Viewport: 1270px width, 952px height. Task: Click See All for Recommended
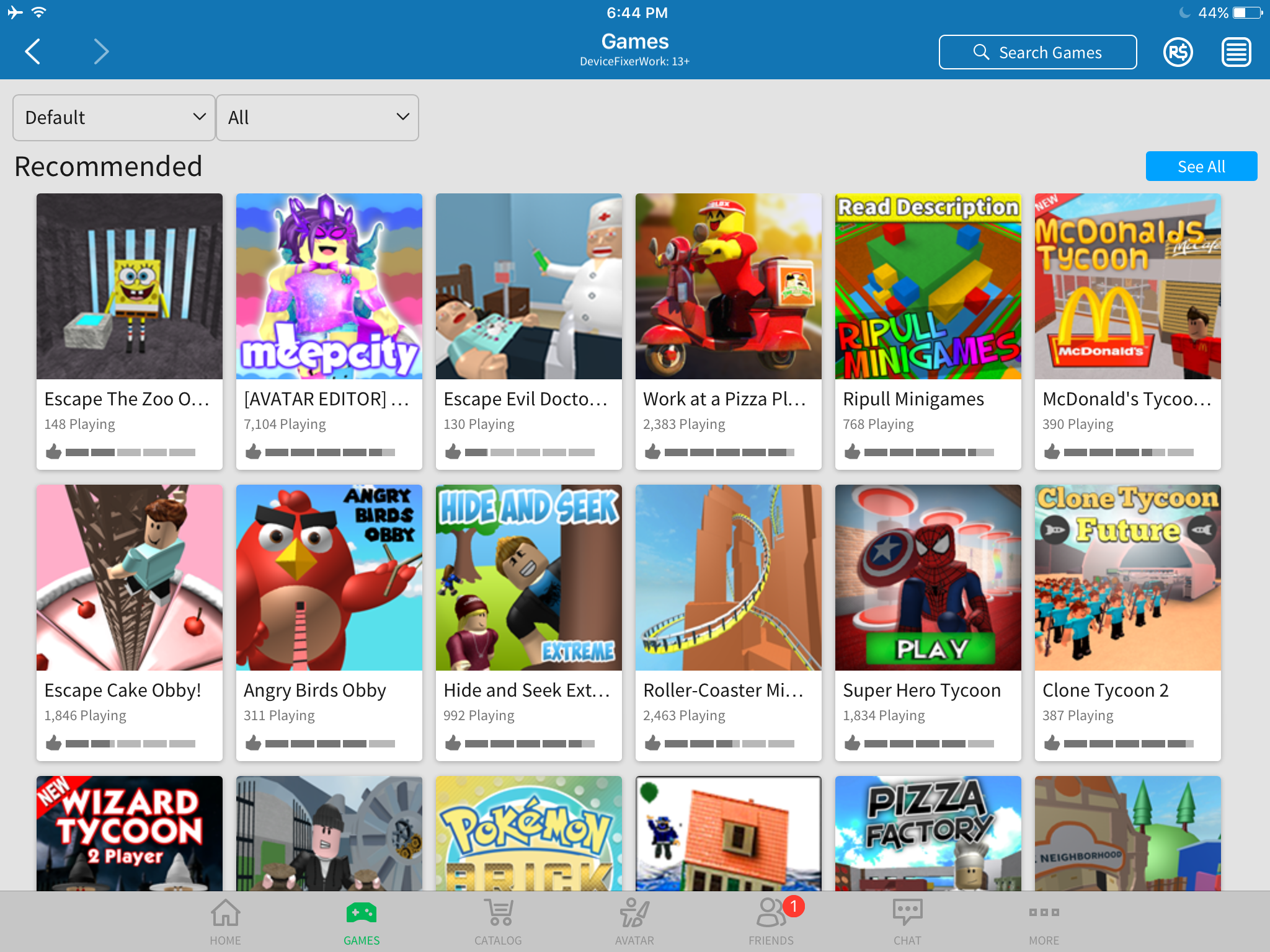1201,166
